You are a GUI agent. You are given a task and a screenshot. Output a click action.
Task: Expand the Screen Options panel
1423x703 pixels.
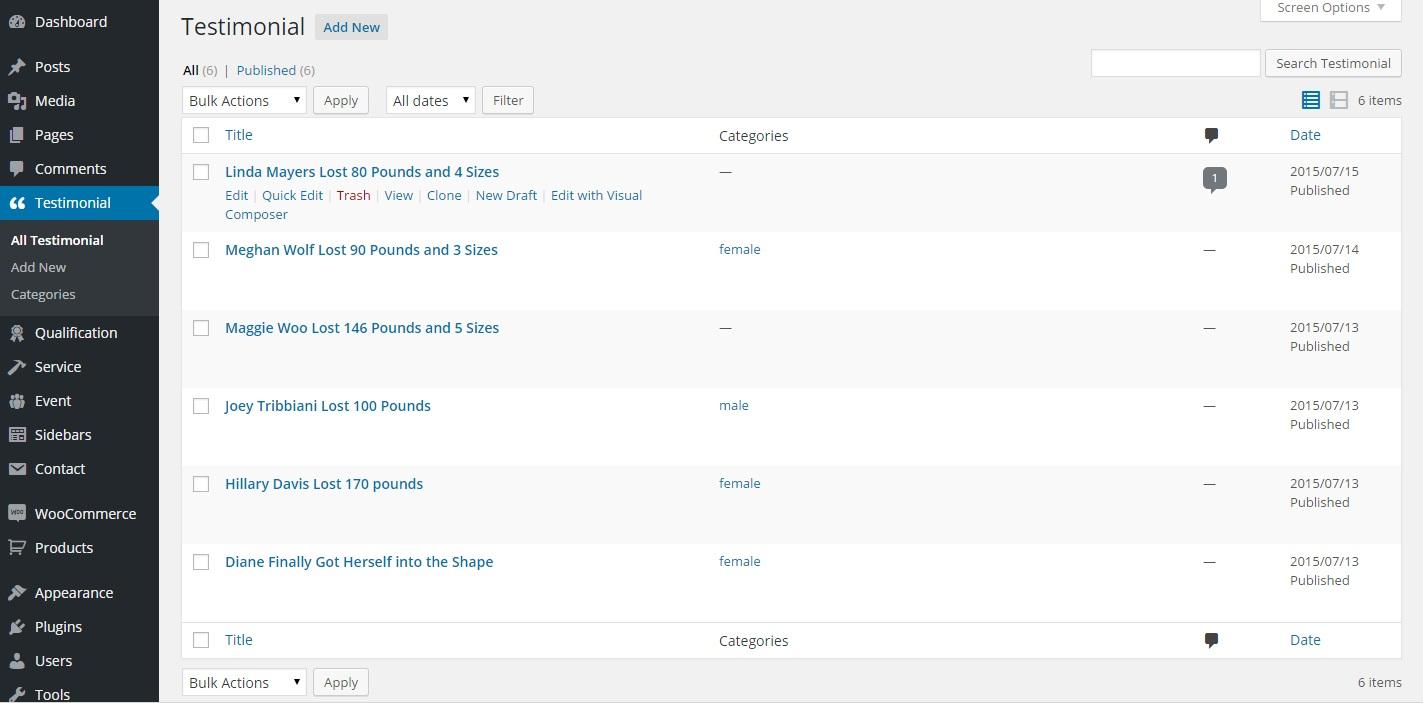[x=1329, y=8]
